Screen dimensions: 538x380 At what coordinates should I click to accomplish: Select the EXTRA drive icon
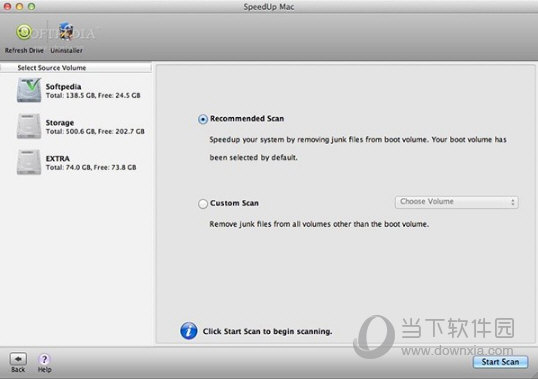[29, 162]
